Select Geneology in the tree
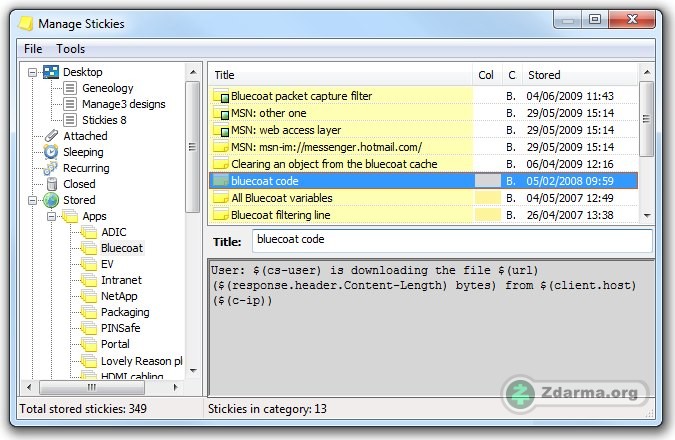Screen dimensions: 675x440 (108, 88)
